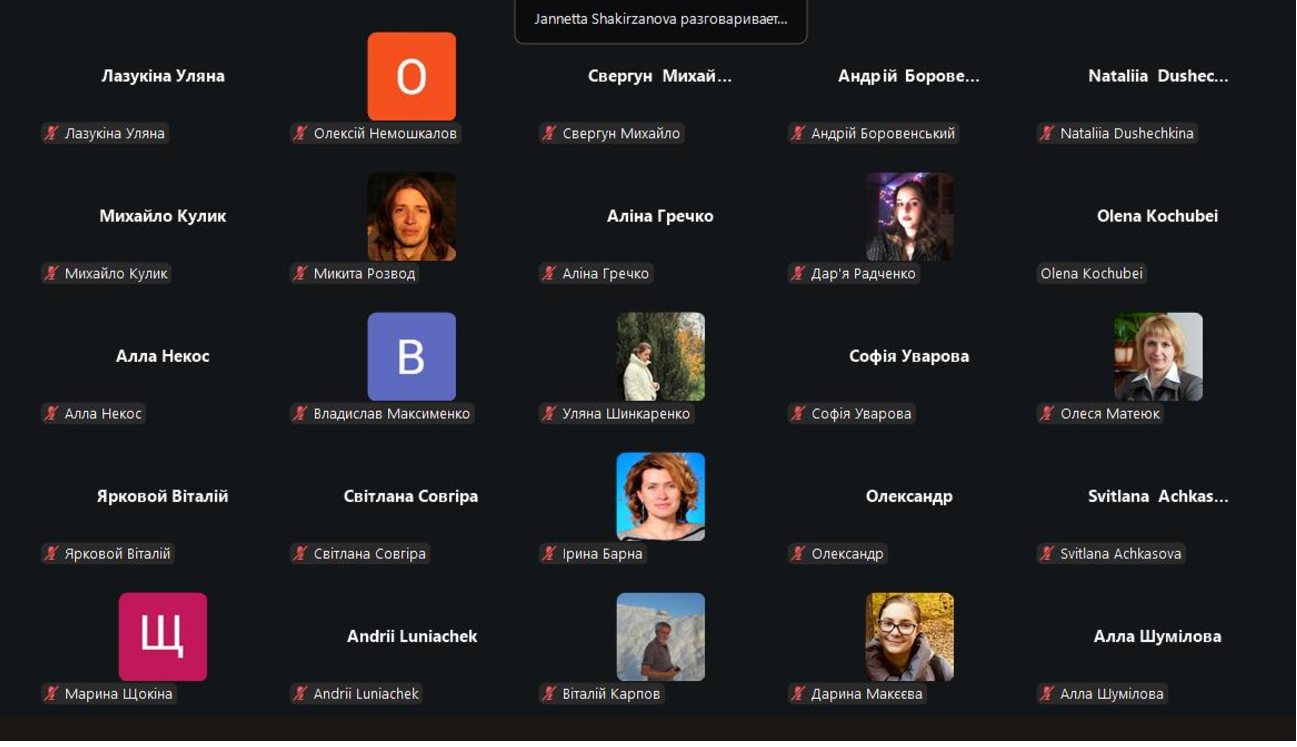Click muted mic icon for Алла Шумілова
Image resolution: width=1297 pixels, height=747 pixels.
(1048, 693)
